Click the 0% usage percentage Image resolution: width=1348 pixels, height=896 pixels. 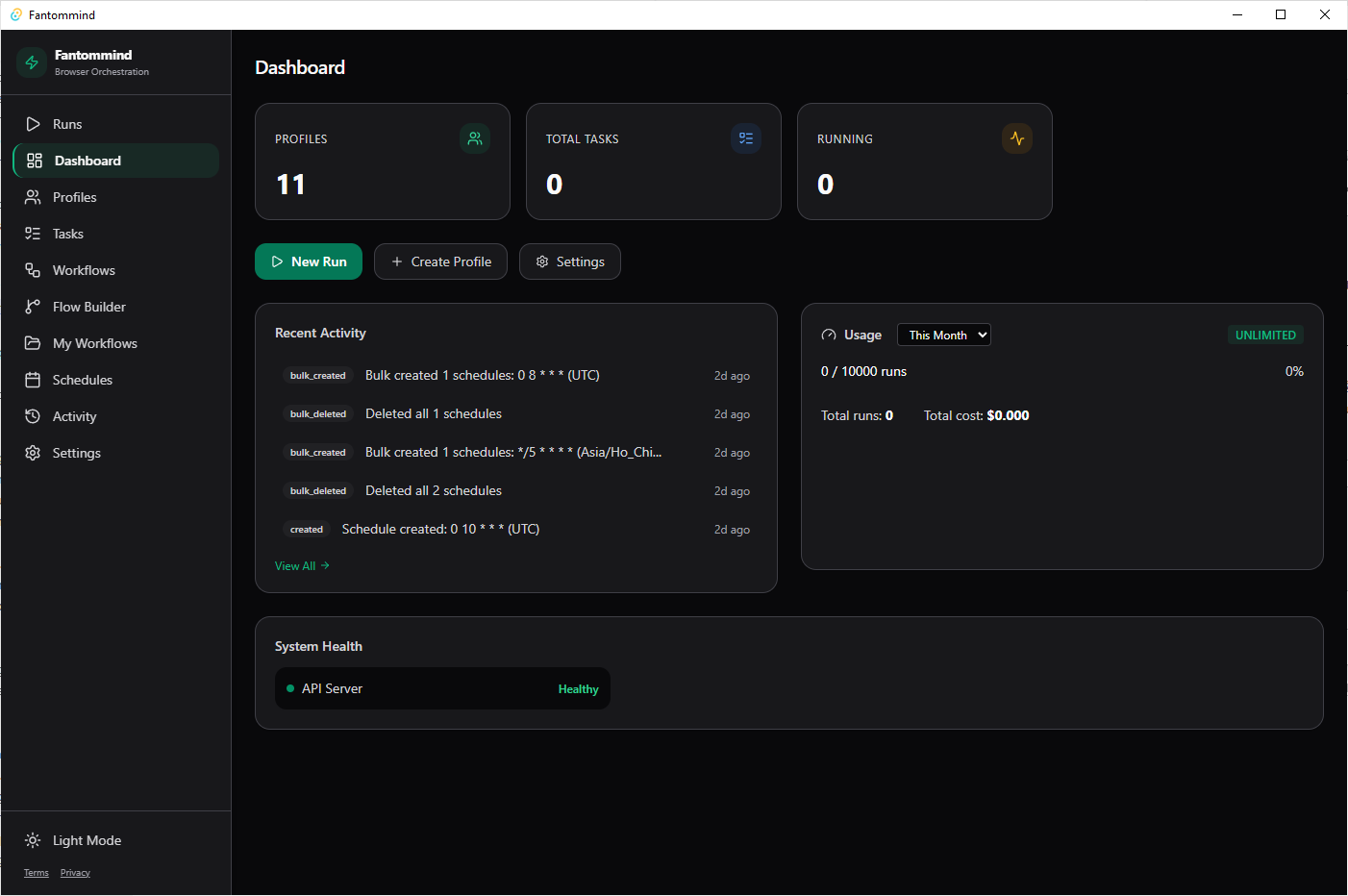click(x=1294, y=371)
